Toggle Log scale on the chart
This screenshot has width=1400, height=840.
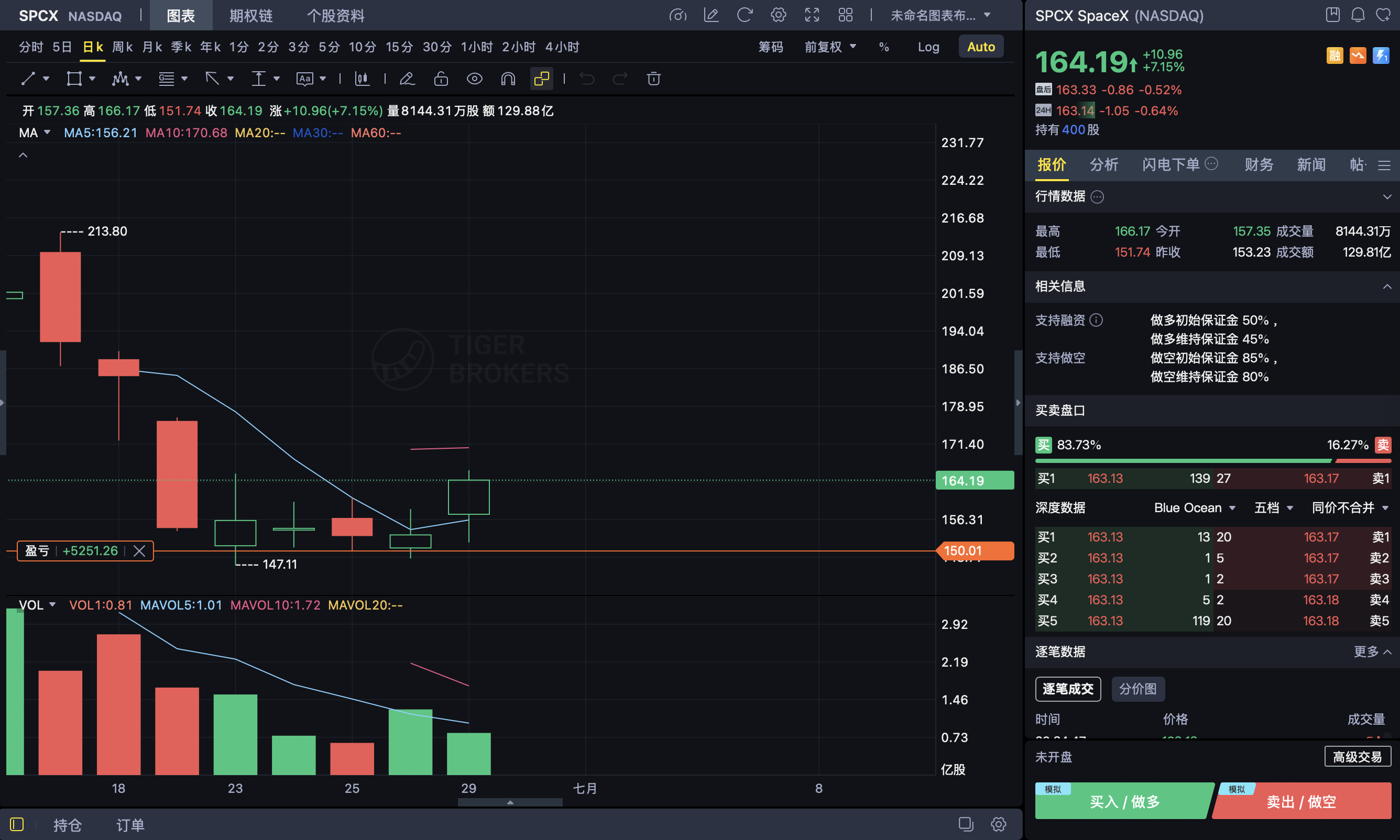[x=929, y=47]
